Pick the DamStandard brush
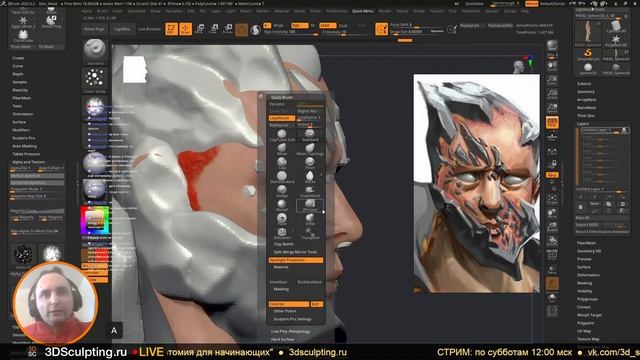This screenshot has height=360, width=640. [282, 177]
